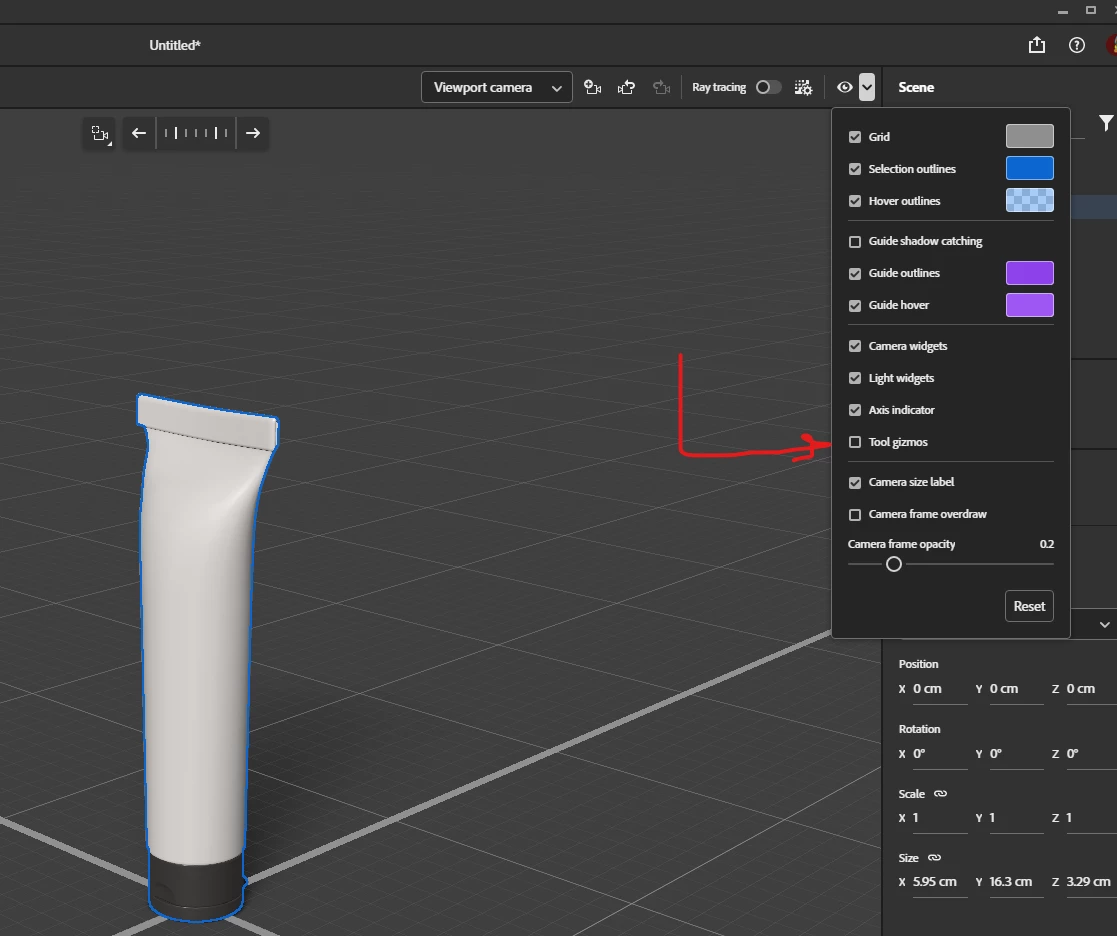Uncheck the Grid checkbox
1117x936 pixels.
(x=855, y=137)
